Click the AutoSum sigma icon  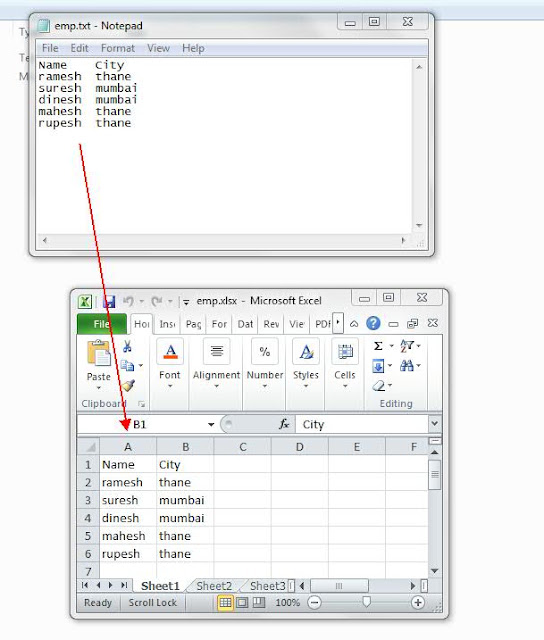coord(378,346)
